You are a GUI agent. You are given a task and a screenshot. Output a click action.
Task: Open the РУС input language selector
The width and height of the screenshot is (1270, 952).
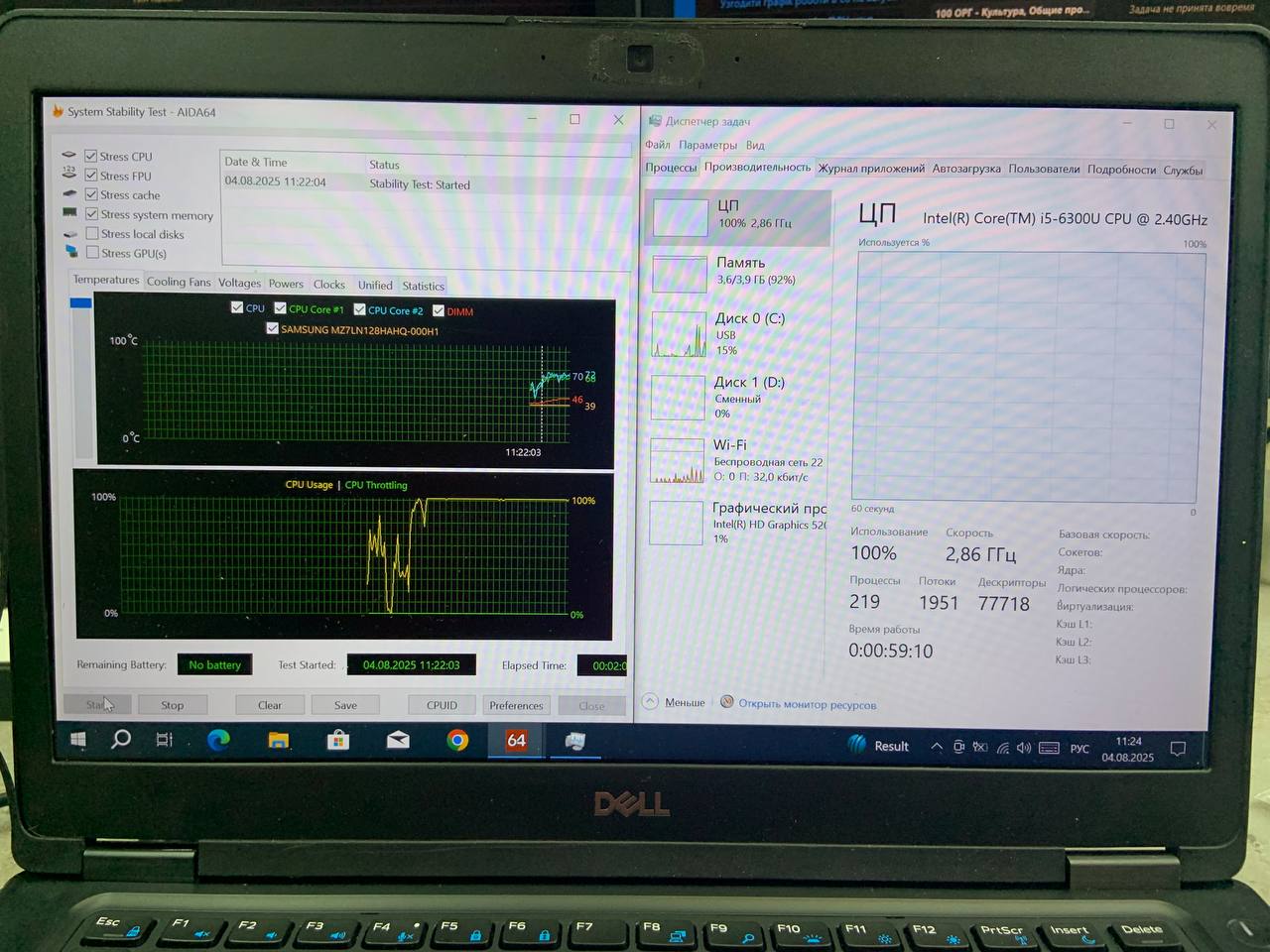pyautogui.click(x=1079, y=749)
